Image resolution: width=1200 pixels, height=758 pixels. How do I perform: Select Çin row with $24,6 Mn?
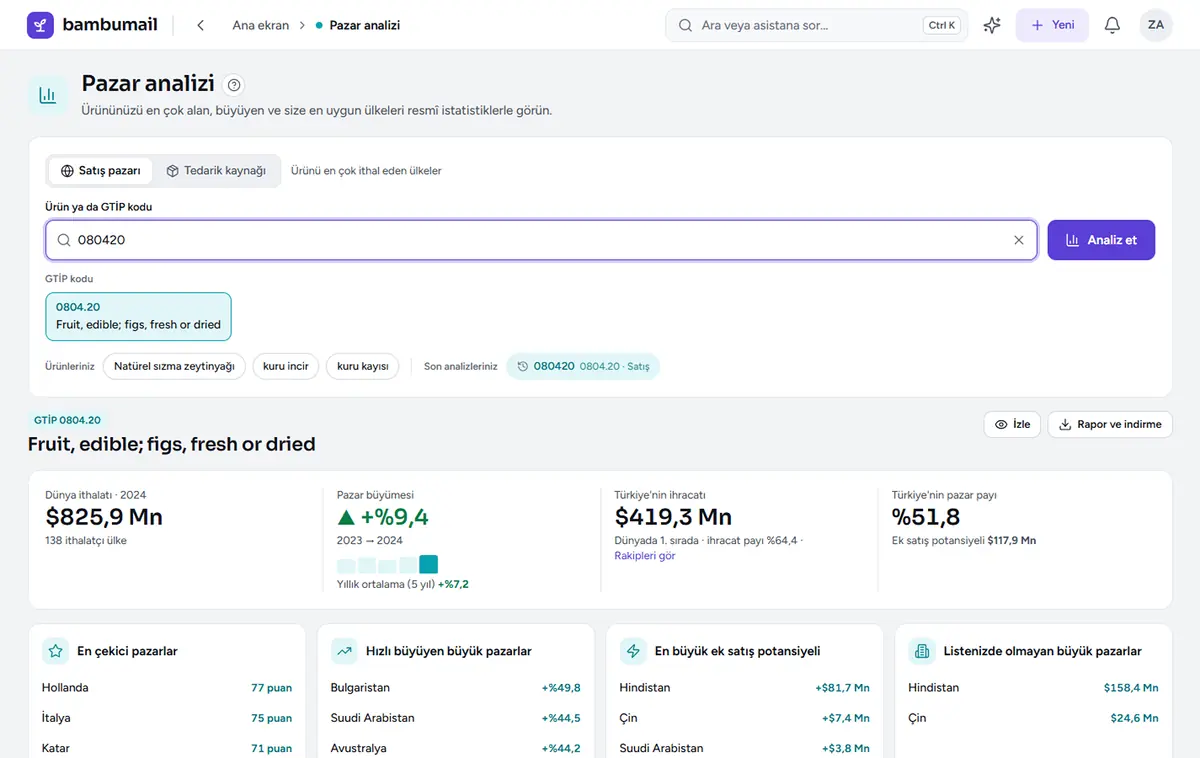(x=1033, y=718)
